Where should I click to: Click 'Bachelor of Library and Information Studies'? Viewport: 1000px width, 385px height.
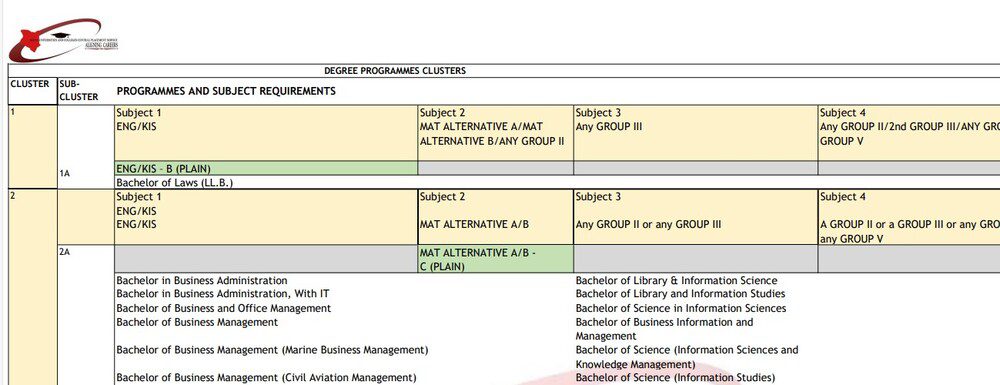[680, 294]
